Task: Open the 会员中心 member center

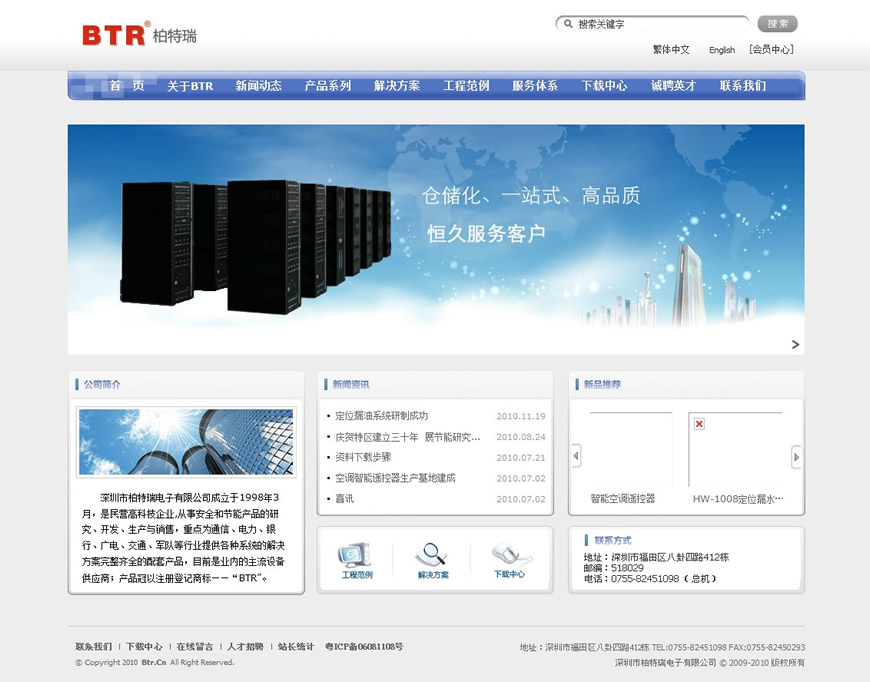Action: 771,49
